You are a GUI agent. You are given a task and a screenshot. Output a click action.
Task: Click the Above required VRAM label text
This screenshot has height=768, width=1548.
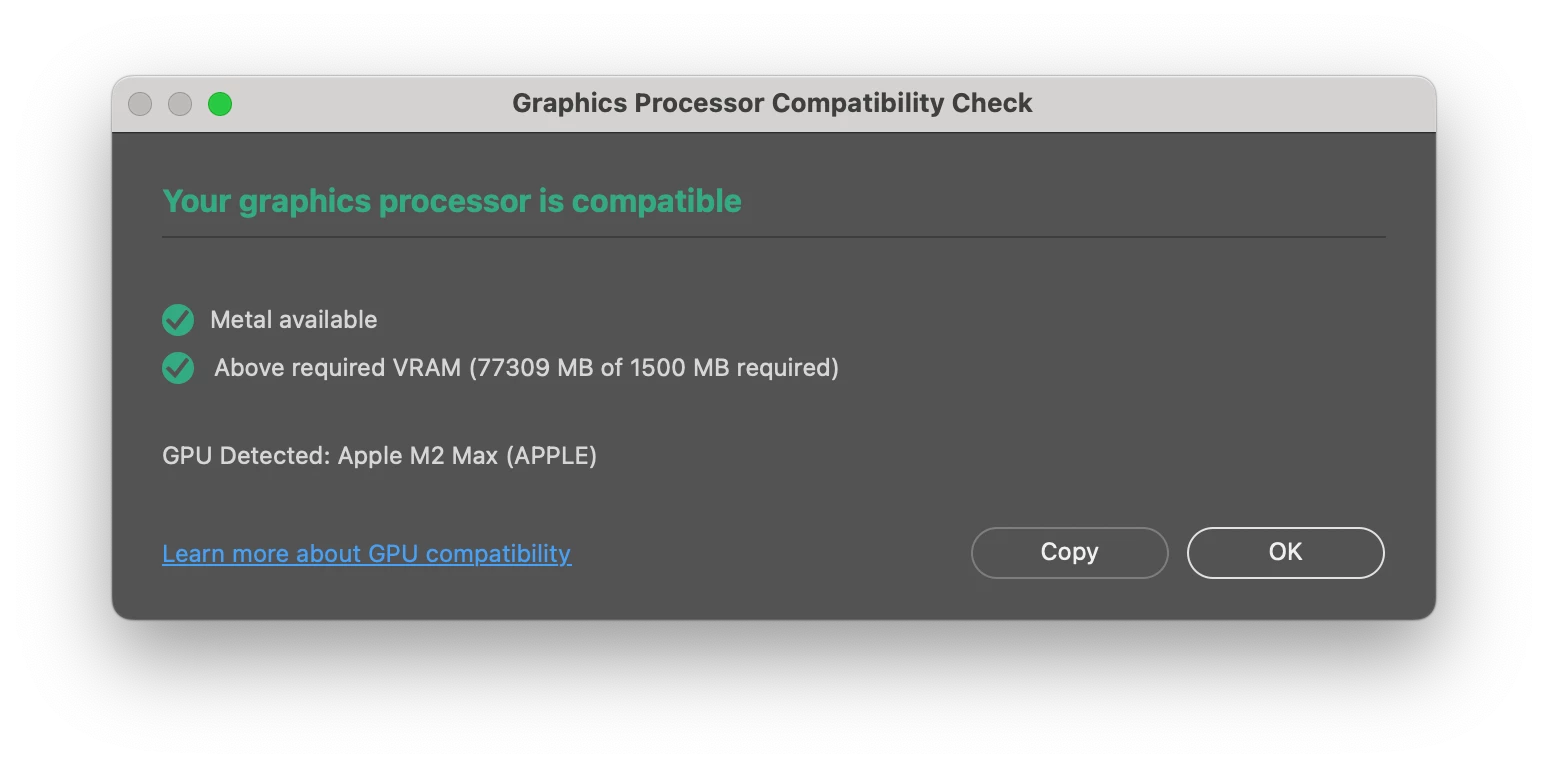[338, 368]
